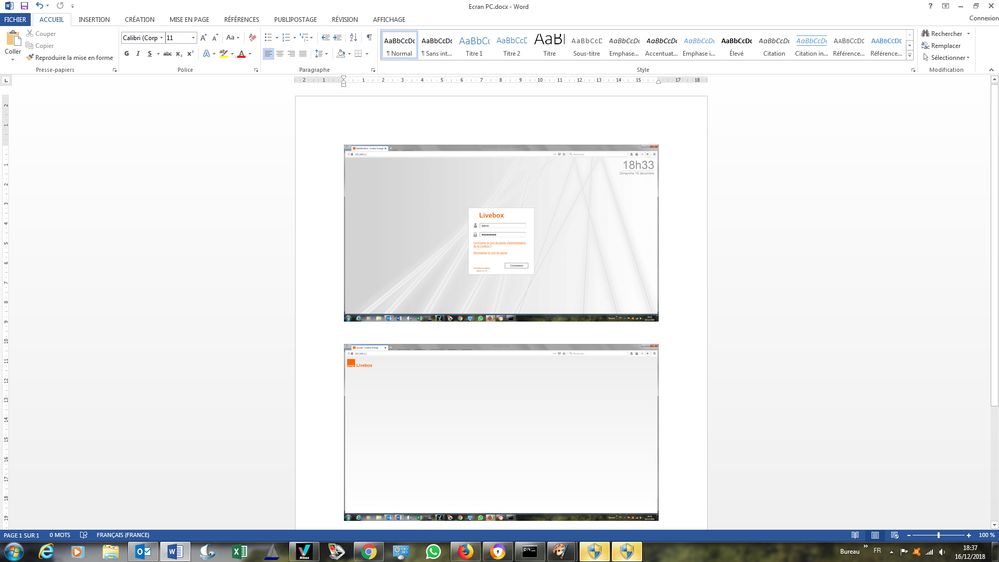999x562 pixels.
Task: Click the bullet list icon
Action: click(x=269, y=38)
